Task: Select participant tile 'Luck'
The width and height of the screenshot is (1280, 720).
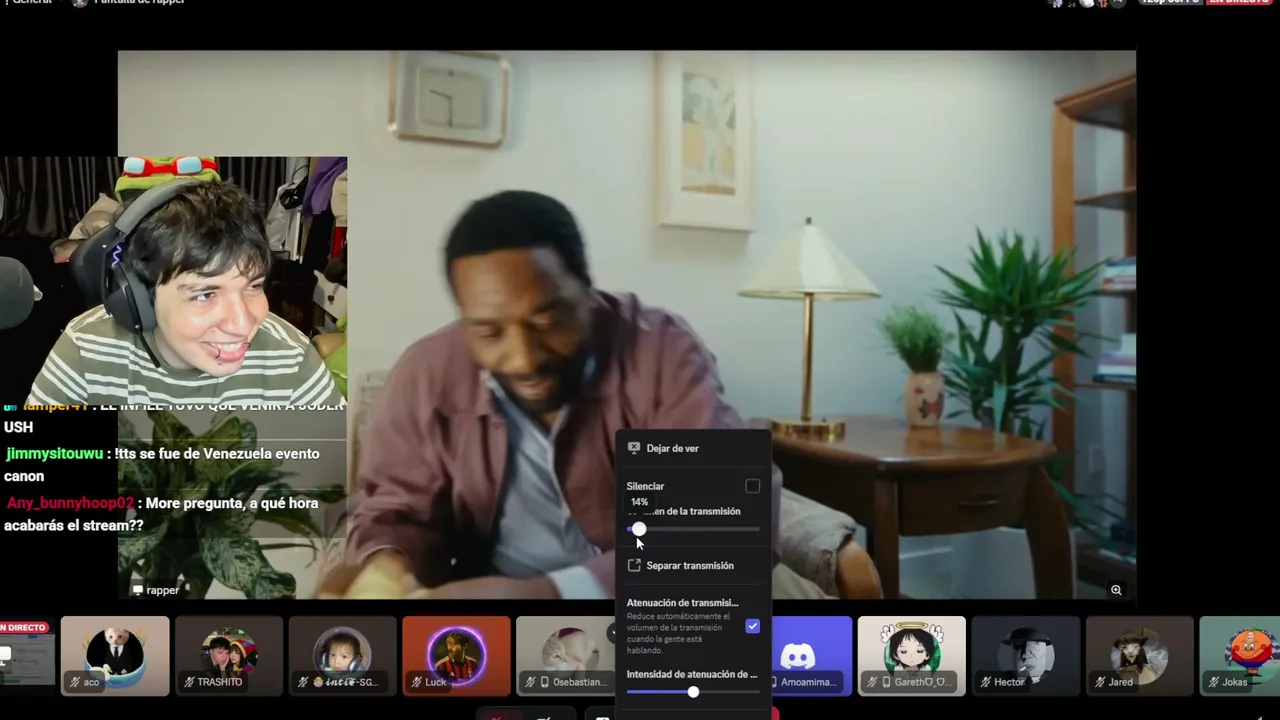Action: coord(456,656)
